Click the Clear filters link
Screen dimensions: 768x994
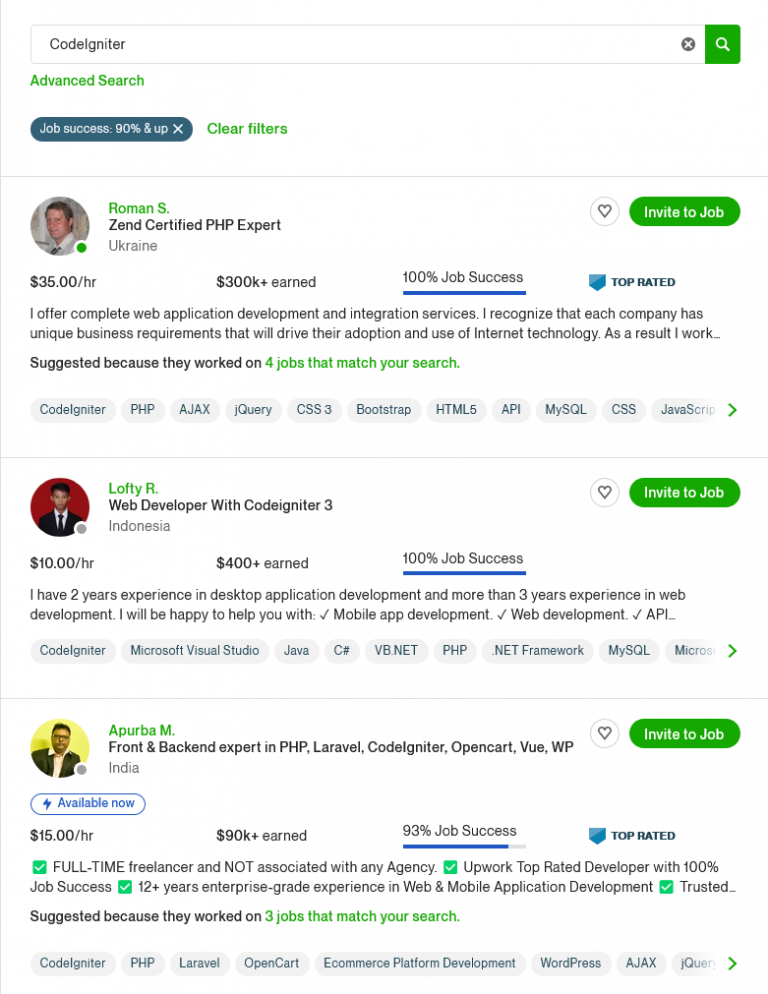point(247,129)
